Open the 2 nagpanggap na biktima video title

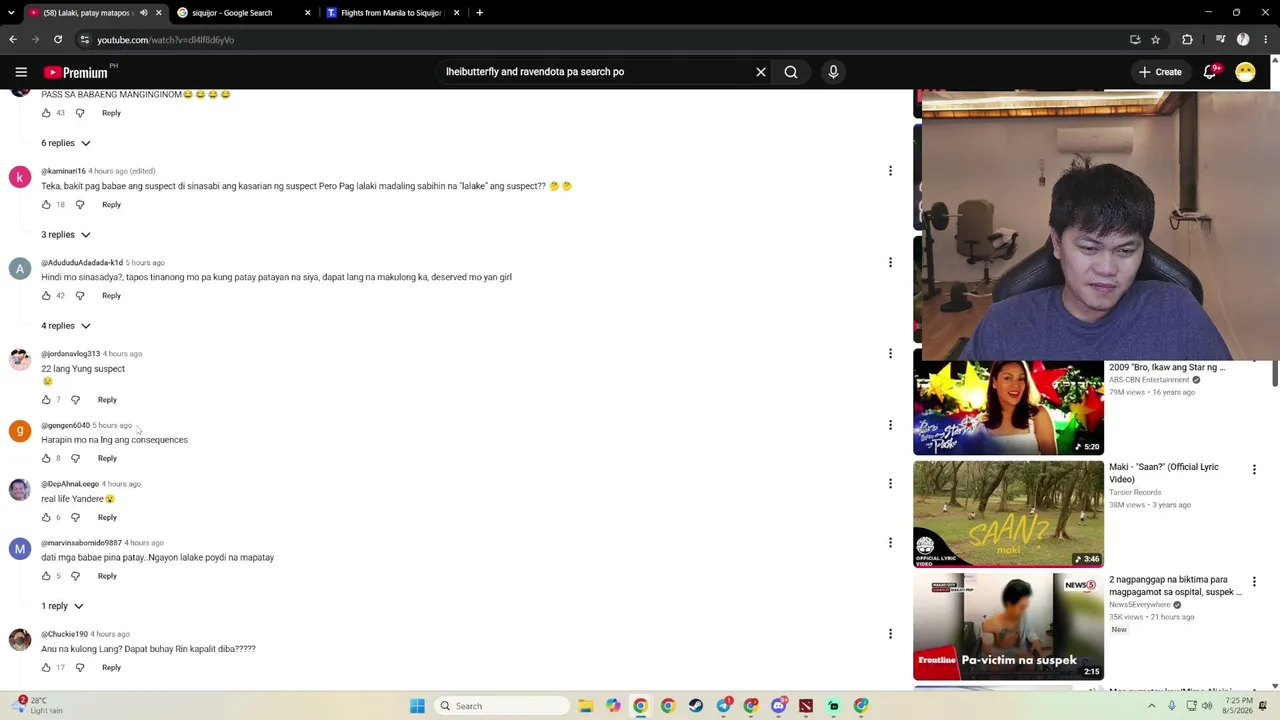click(1175, 585)
